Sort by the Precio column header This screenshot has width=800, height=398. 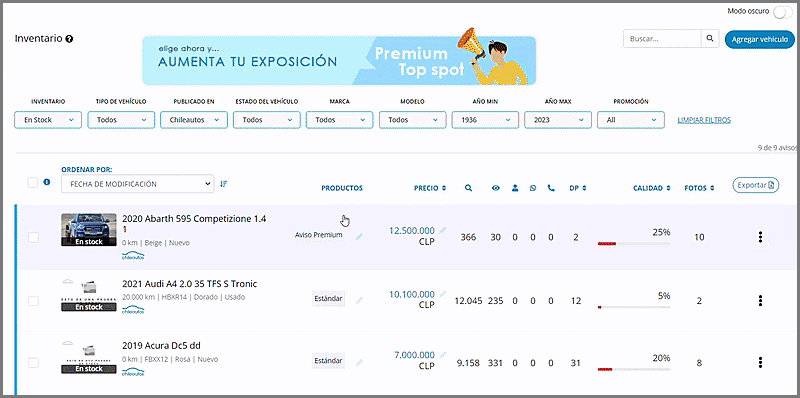tap(430, 188)
